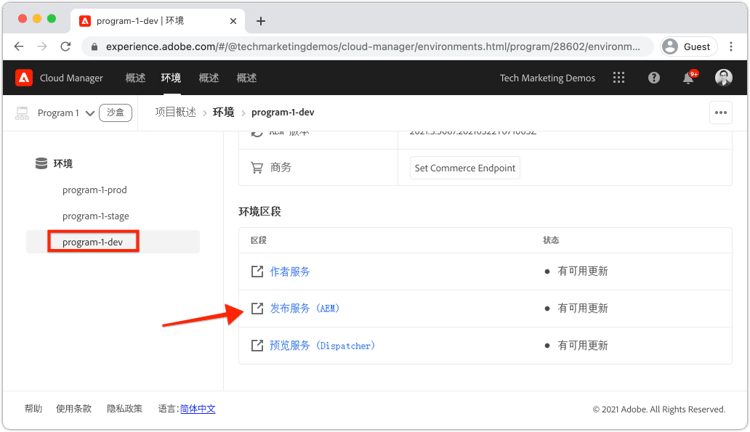Change language via 简体中文 link

coord(198,409)
